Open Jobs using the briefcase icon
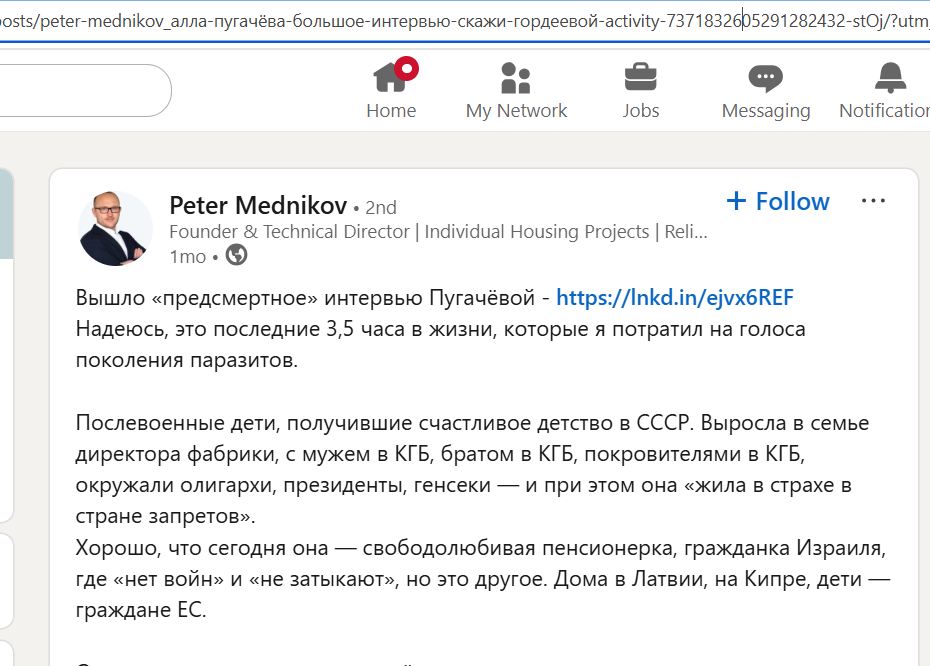Viewport: 930px width, 666px height. (640, 78)
